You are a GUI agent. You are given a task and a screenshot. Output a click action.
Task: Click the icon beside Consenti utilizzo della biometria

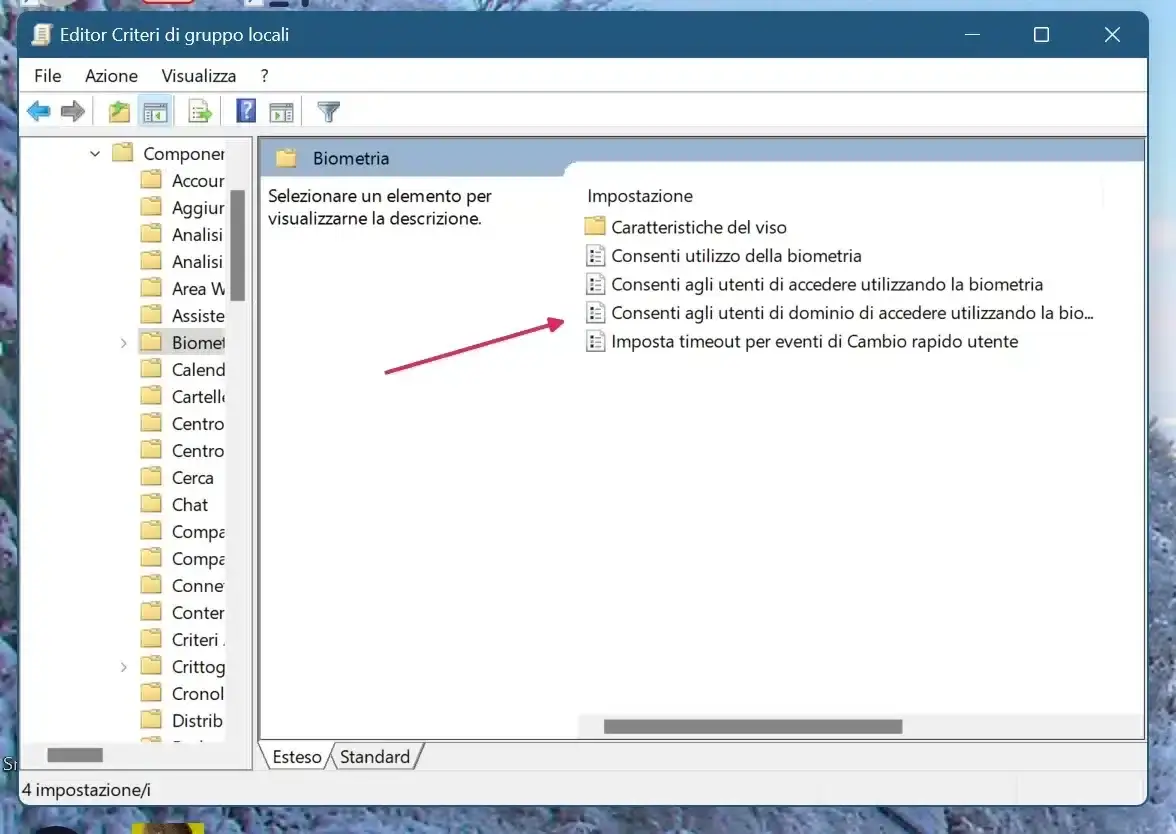click(596, 256)
